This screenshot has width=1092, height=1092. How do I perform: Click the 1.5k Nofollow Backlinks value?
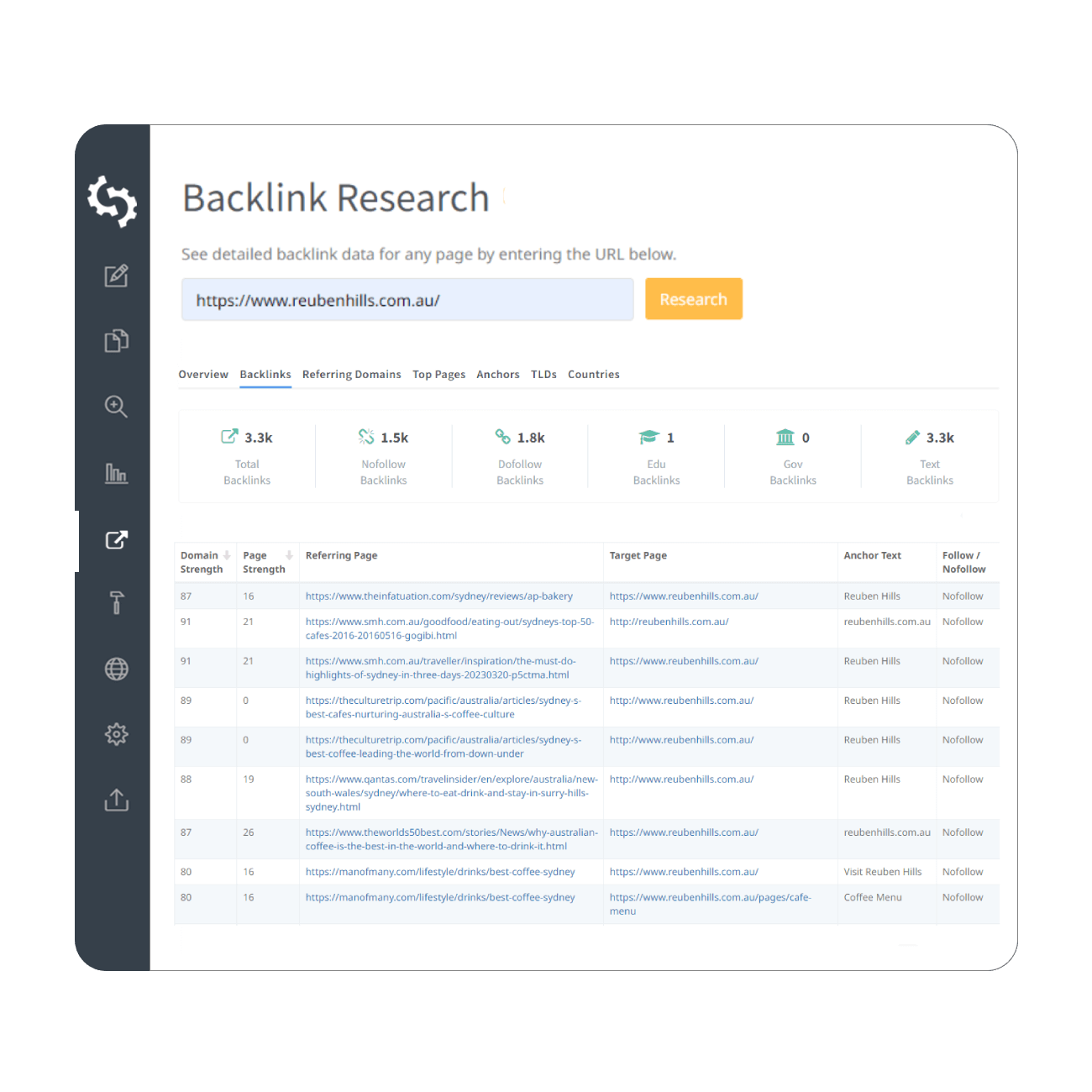(x=395, y=438)
